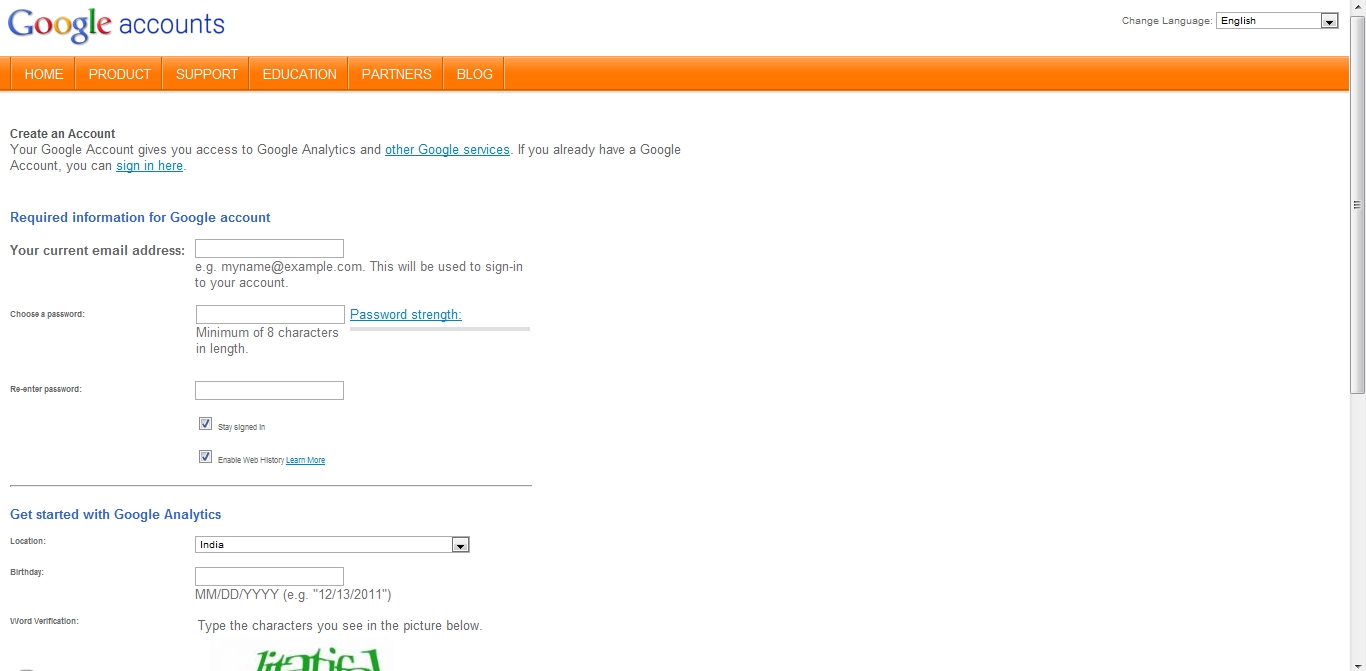Image resolution: width=1366 pixels, height=671 pixels.
Task: Click the "Word Verification:" label
Action: [x=44, y=621]
